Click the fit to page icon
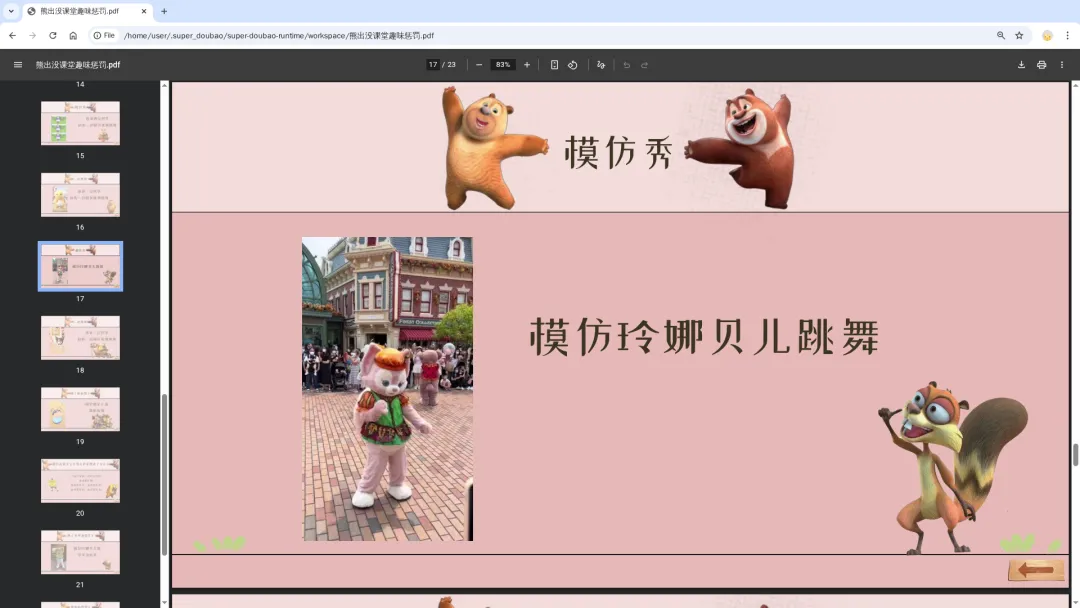 (x=554, y=65)
